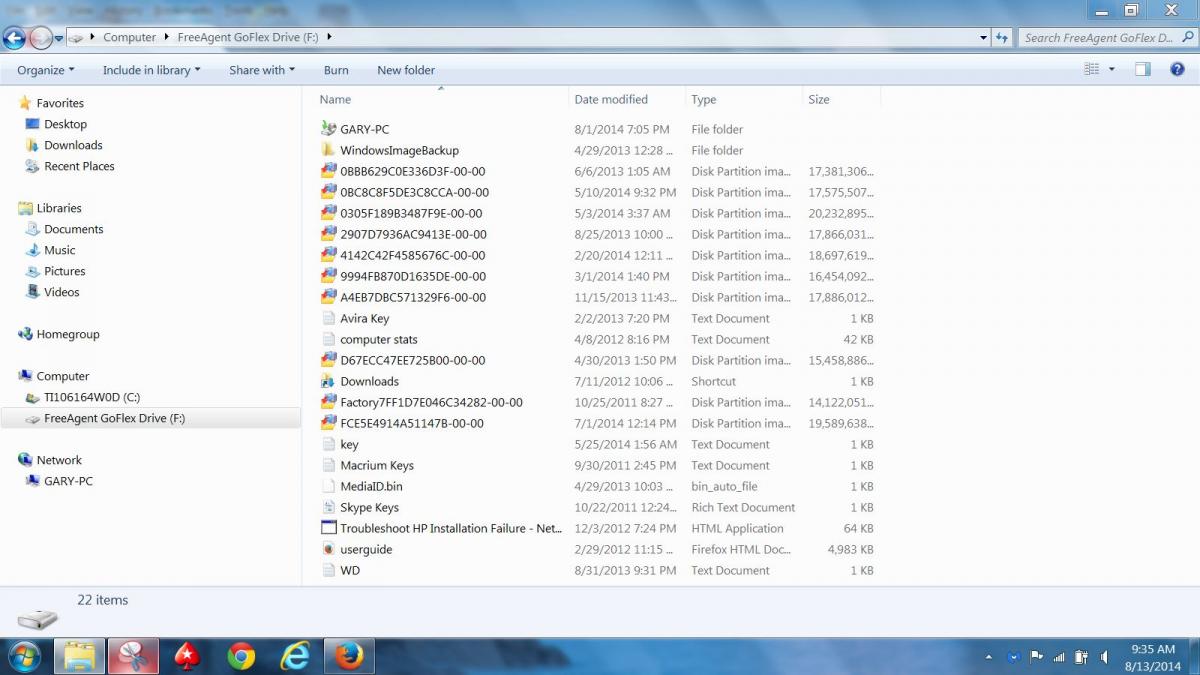This screenshot has height=675, width=1200.
Task: Select the MediaID.bin file icon
Action: 328,486
